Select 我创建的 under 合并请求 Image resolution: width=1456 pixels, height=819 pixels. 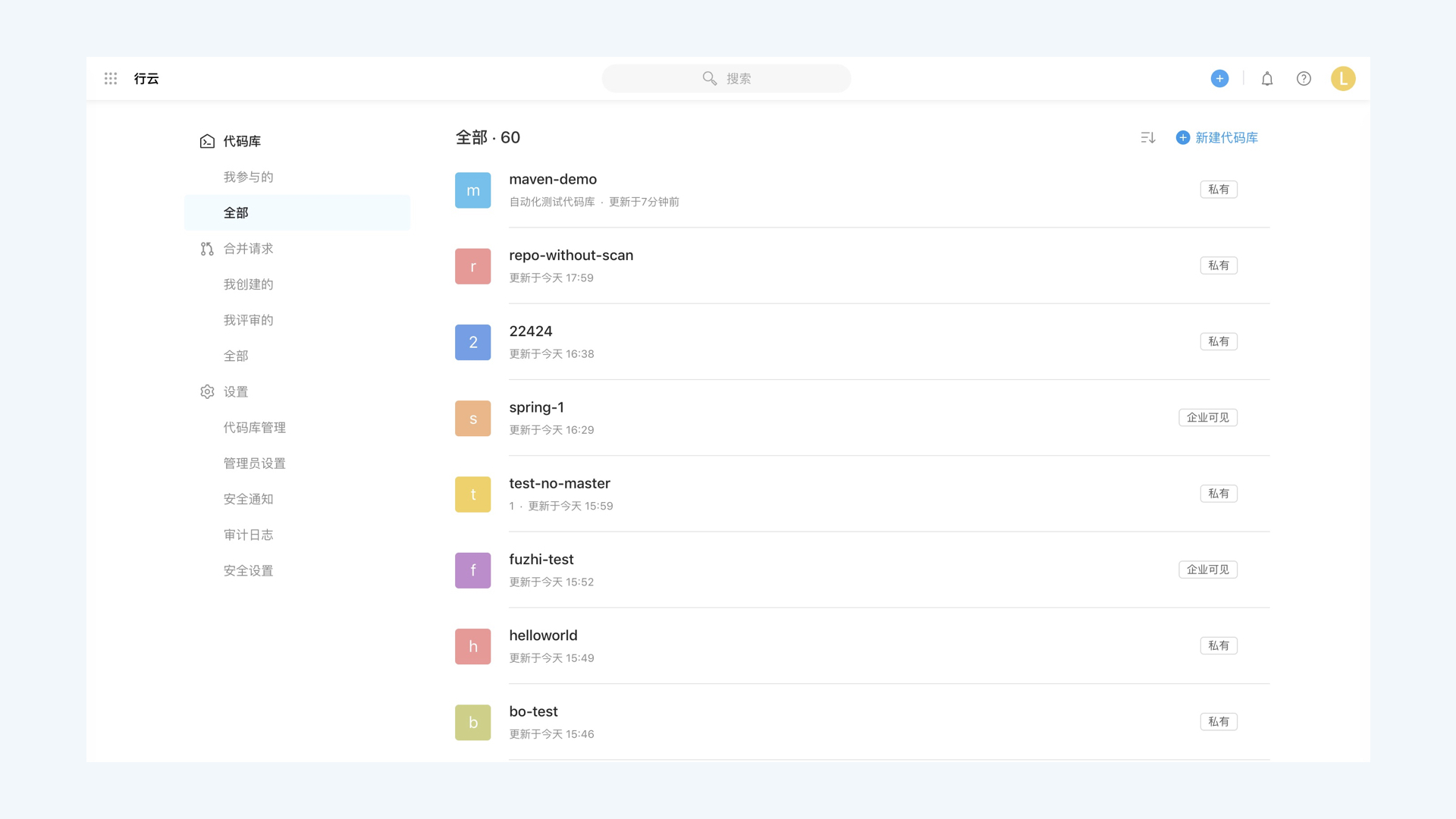(248, 284)
